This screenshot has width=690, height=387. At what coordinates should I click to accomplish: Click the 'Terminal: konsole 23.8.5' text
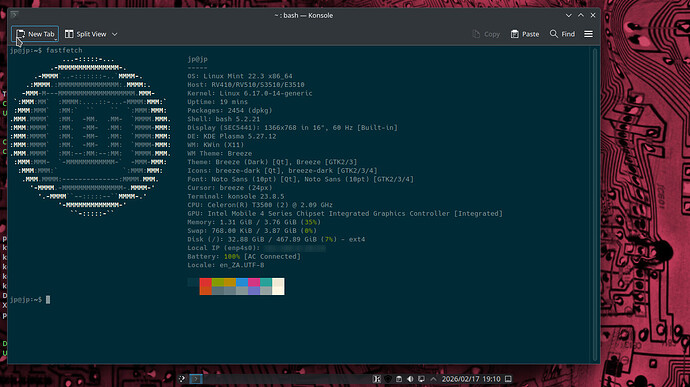236,196
